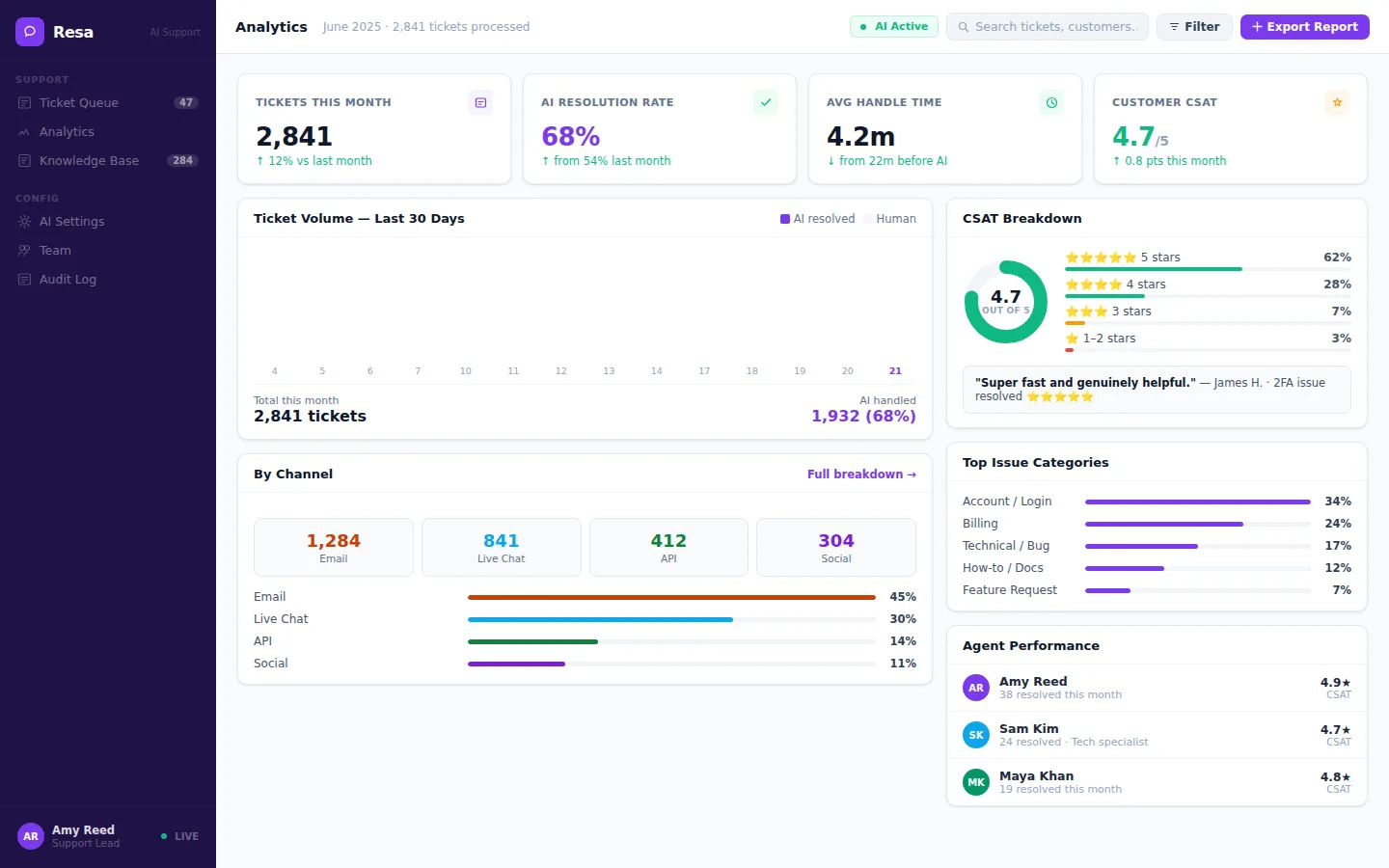Click the 1,932 (68%) AI handled value
Screen dimensions: 1389x868
863,417
